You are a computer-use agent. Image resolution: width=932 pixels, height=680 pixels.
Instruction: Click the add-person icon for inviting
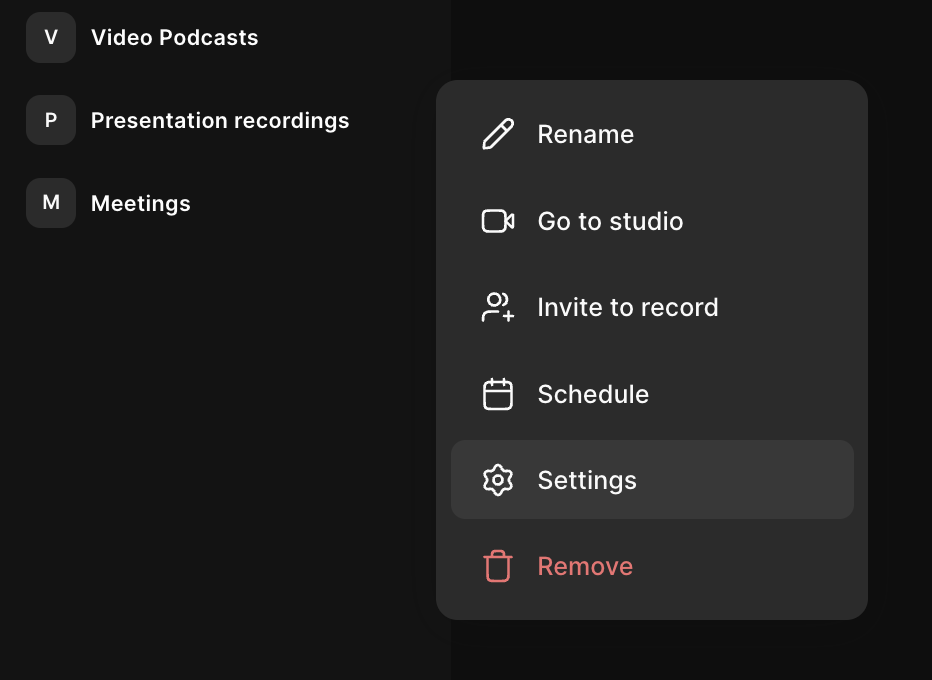(498, 307)
